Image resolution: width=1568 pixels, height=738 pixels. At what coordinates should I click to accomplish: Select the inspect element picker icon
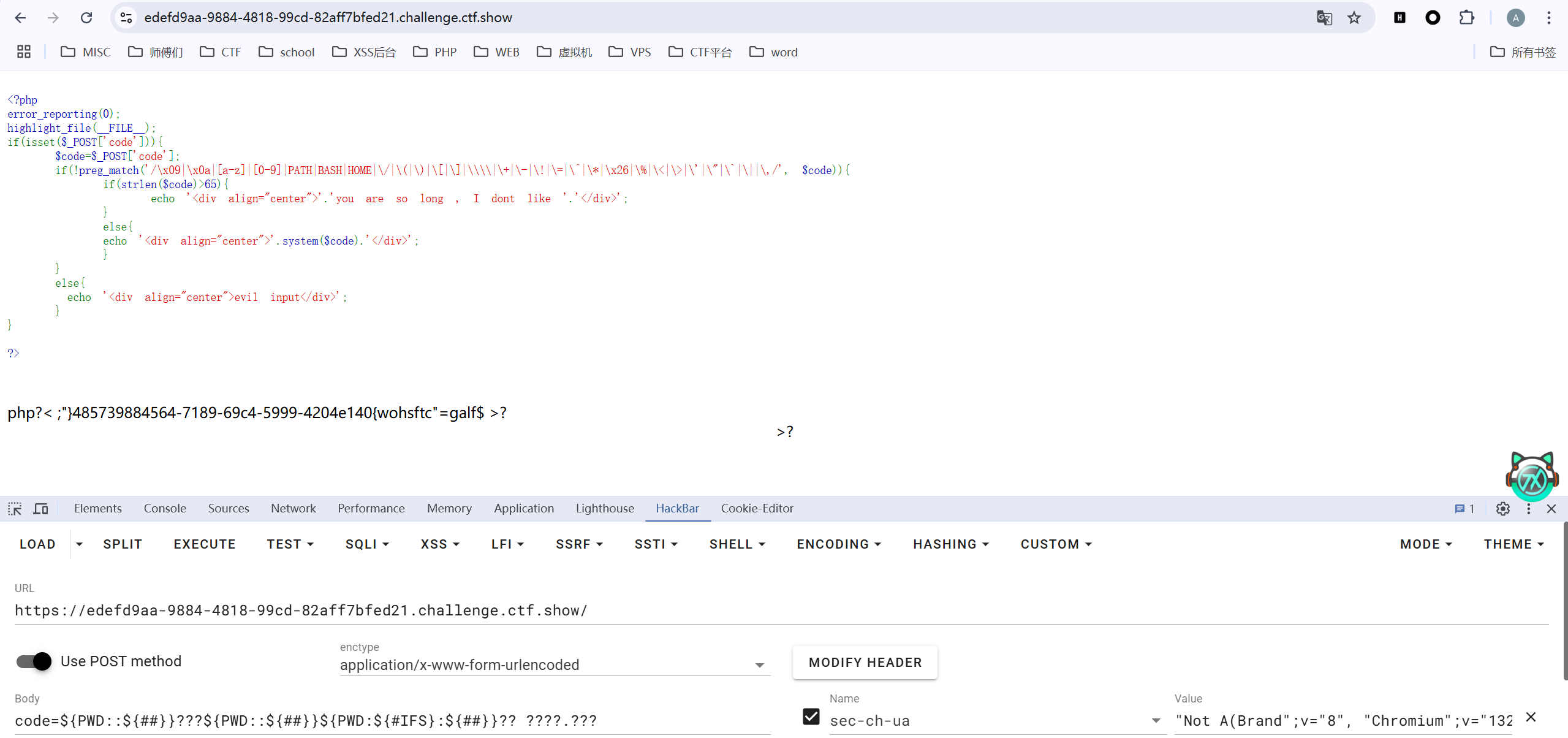pos(15,509)
